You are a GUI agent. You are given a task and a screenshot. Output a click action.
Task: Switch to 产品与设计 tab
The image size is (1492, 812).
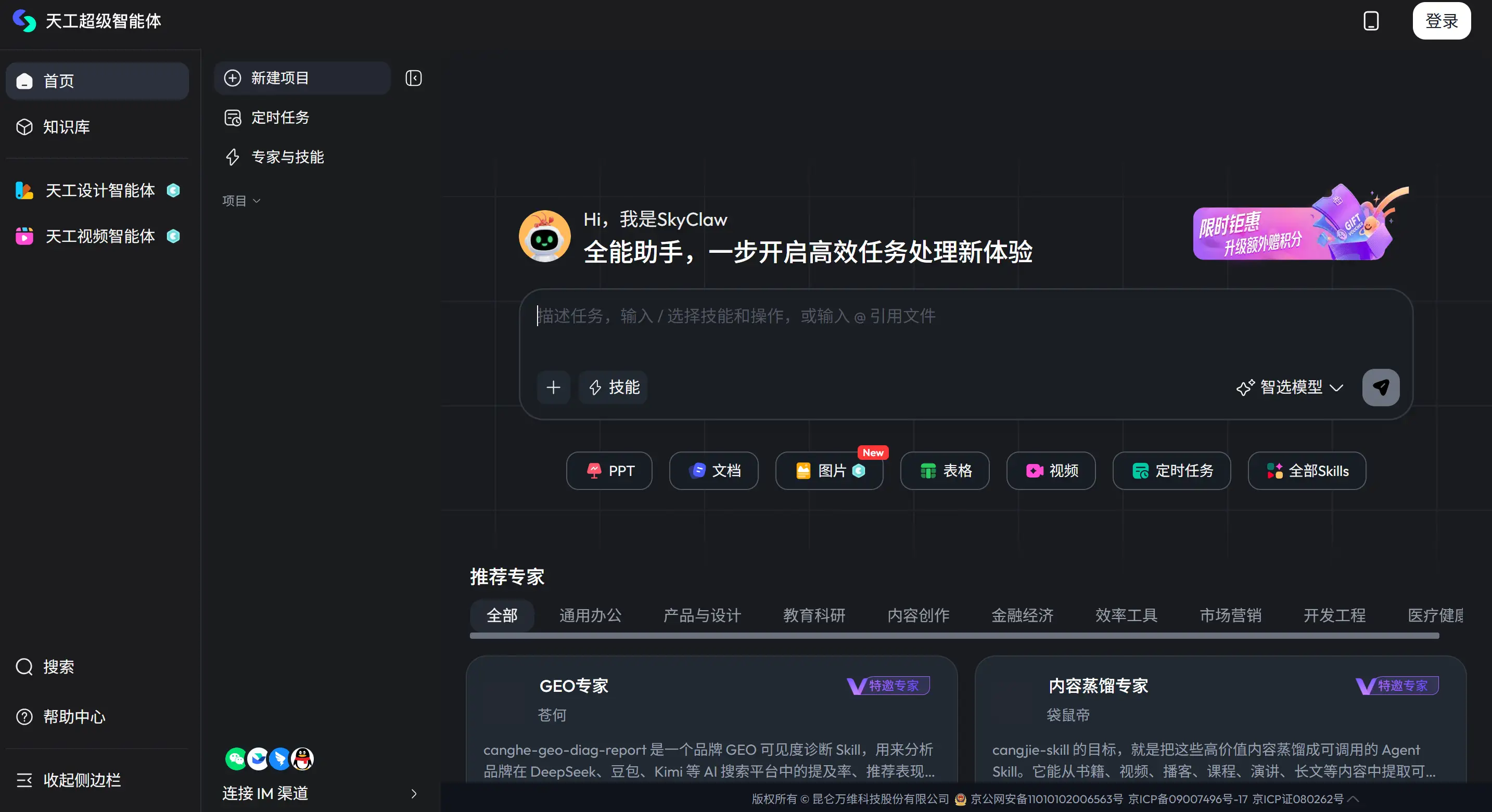click(x=702, y=615)
